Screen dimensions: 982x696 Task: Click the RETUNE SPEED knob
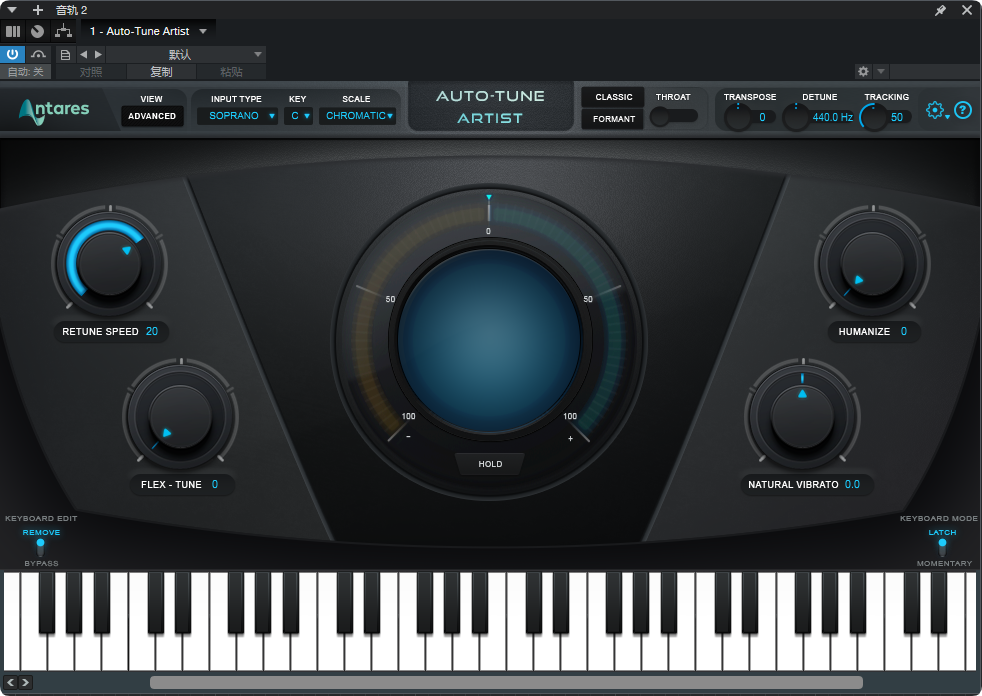coord(110,263)
